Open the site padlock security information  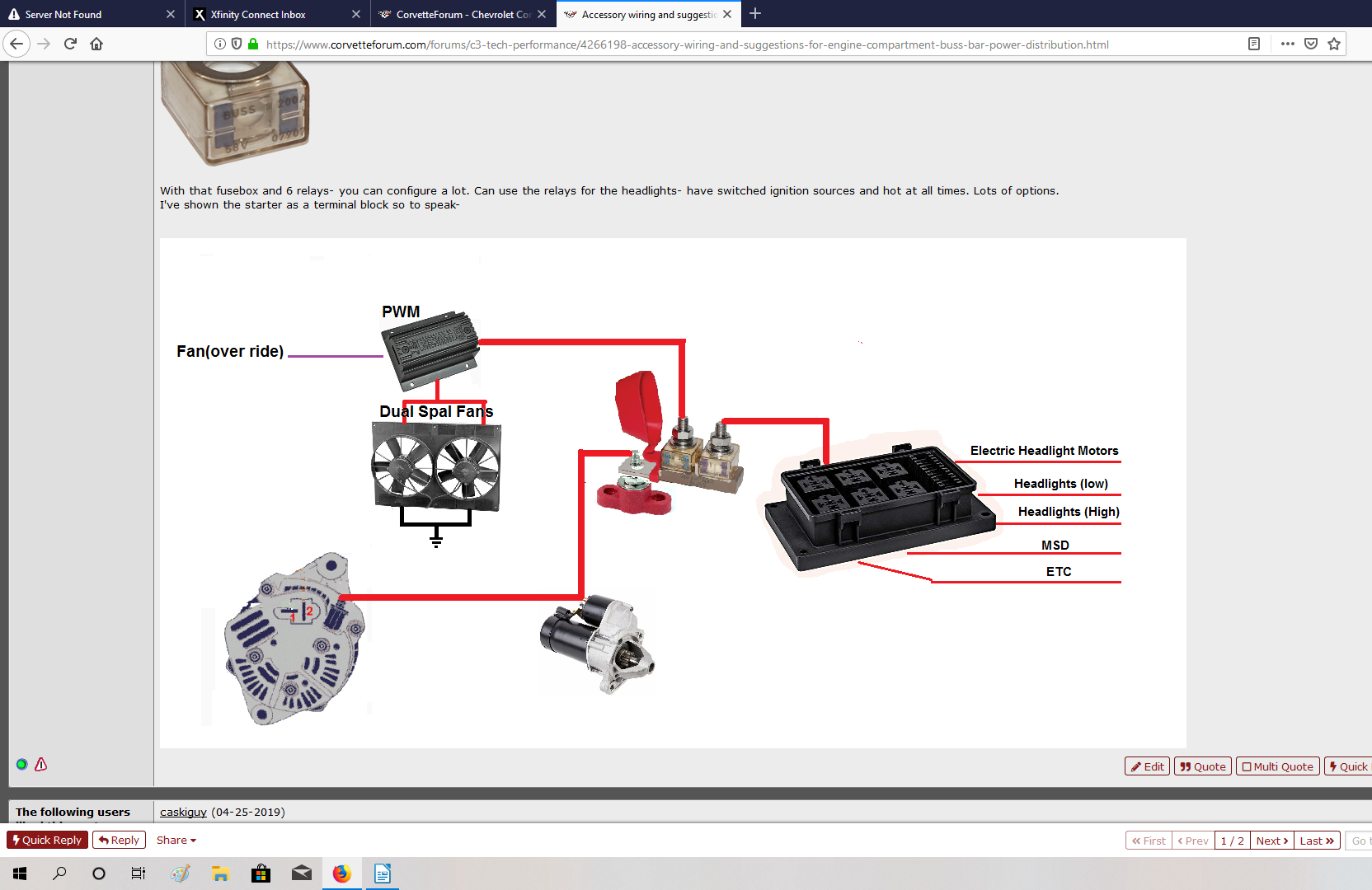point(253,44)
